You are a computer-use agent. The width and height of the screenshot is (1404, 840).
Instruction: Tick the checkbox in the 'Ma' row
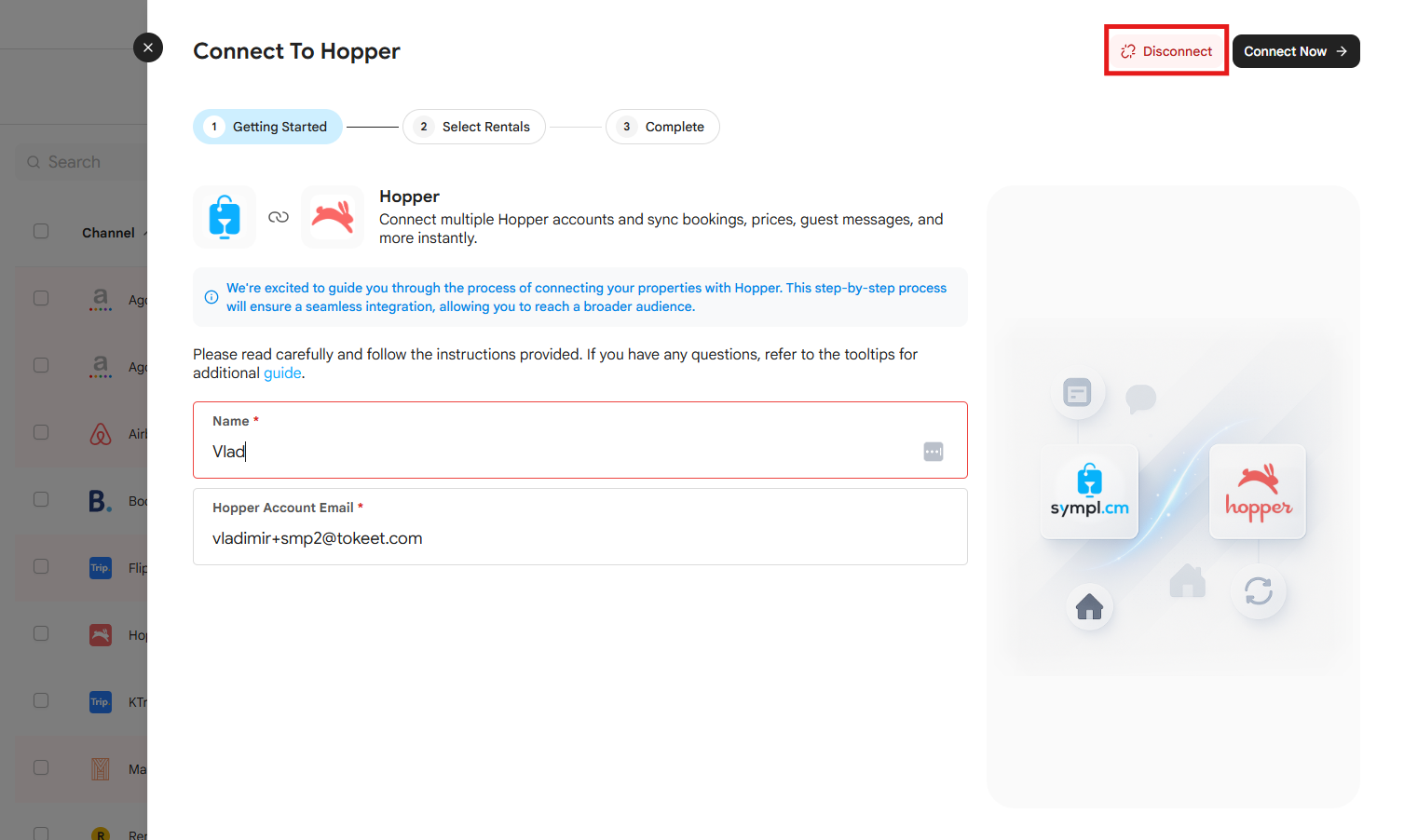coord(41,767)
